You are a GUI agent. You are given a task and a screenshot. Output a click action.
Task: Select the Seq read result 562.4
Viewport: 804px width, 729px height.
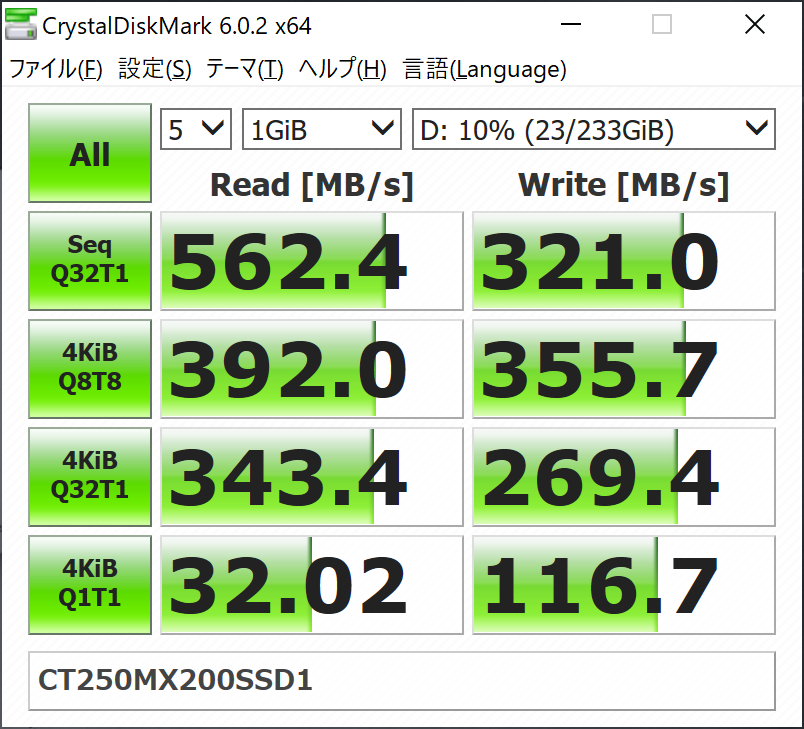[x=311, y=261]
